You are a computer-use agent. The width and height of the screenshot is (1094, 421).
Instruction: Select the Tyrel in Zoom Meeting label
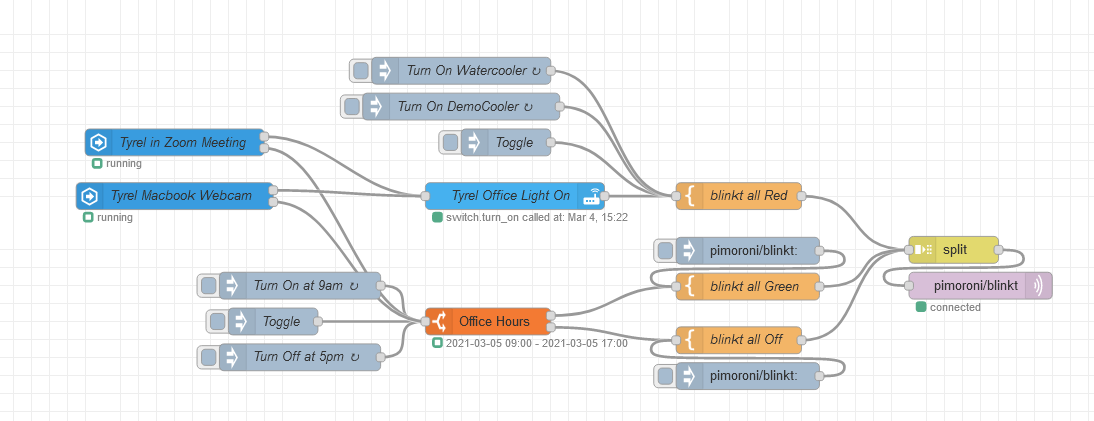[183, 142]
